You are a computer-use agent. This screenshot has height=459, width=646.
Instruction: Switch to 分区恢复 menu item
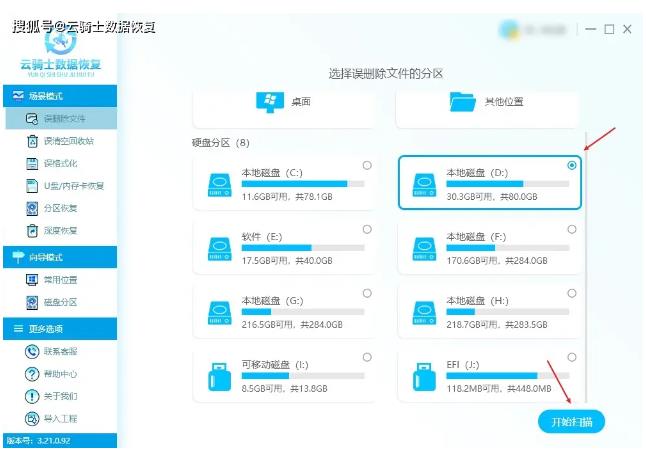60,208
